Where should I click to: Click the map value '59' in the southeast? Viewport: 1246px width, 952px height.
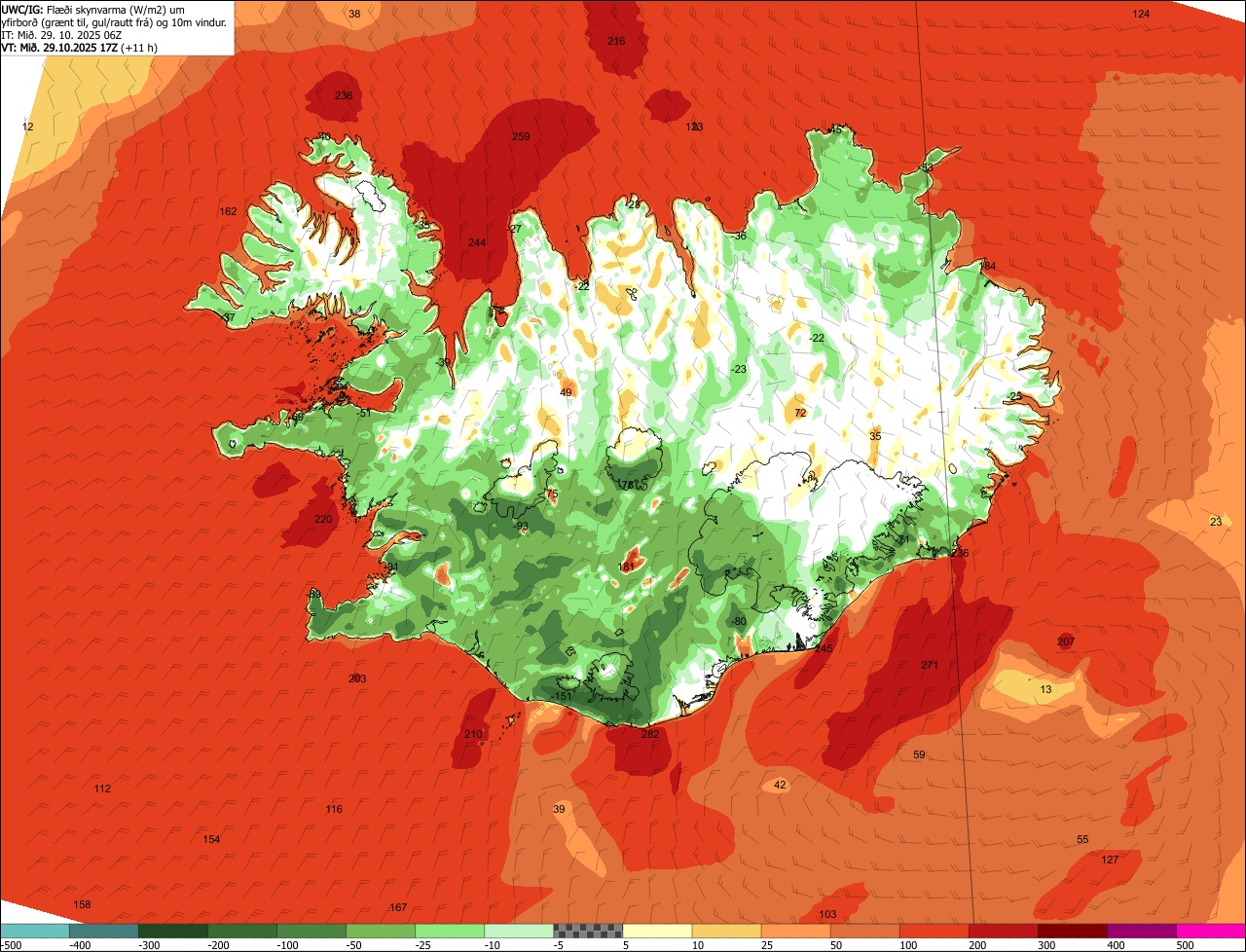(x=919, y=754)
